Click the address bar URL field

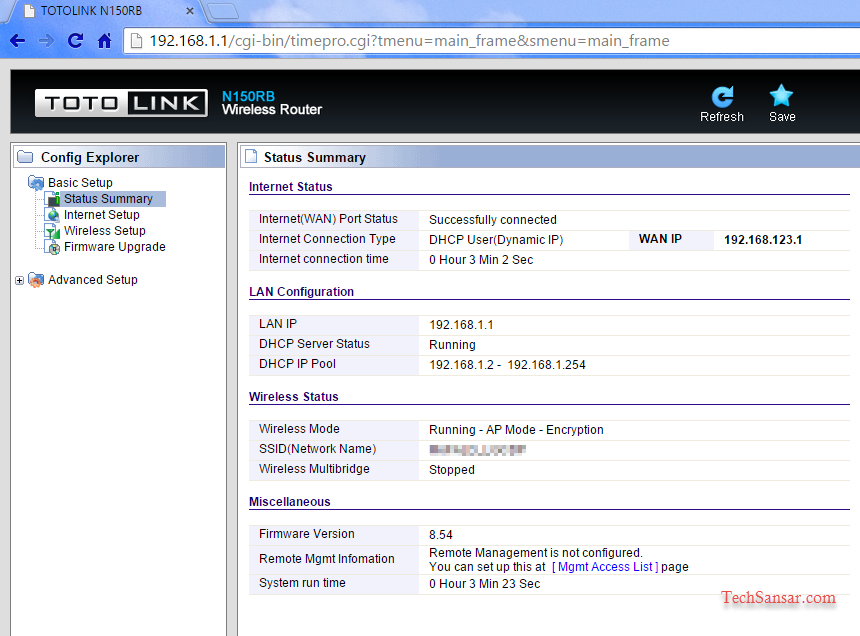point(450,41)
